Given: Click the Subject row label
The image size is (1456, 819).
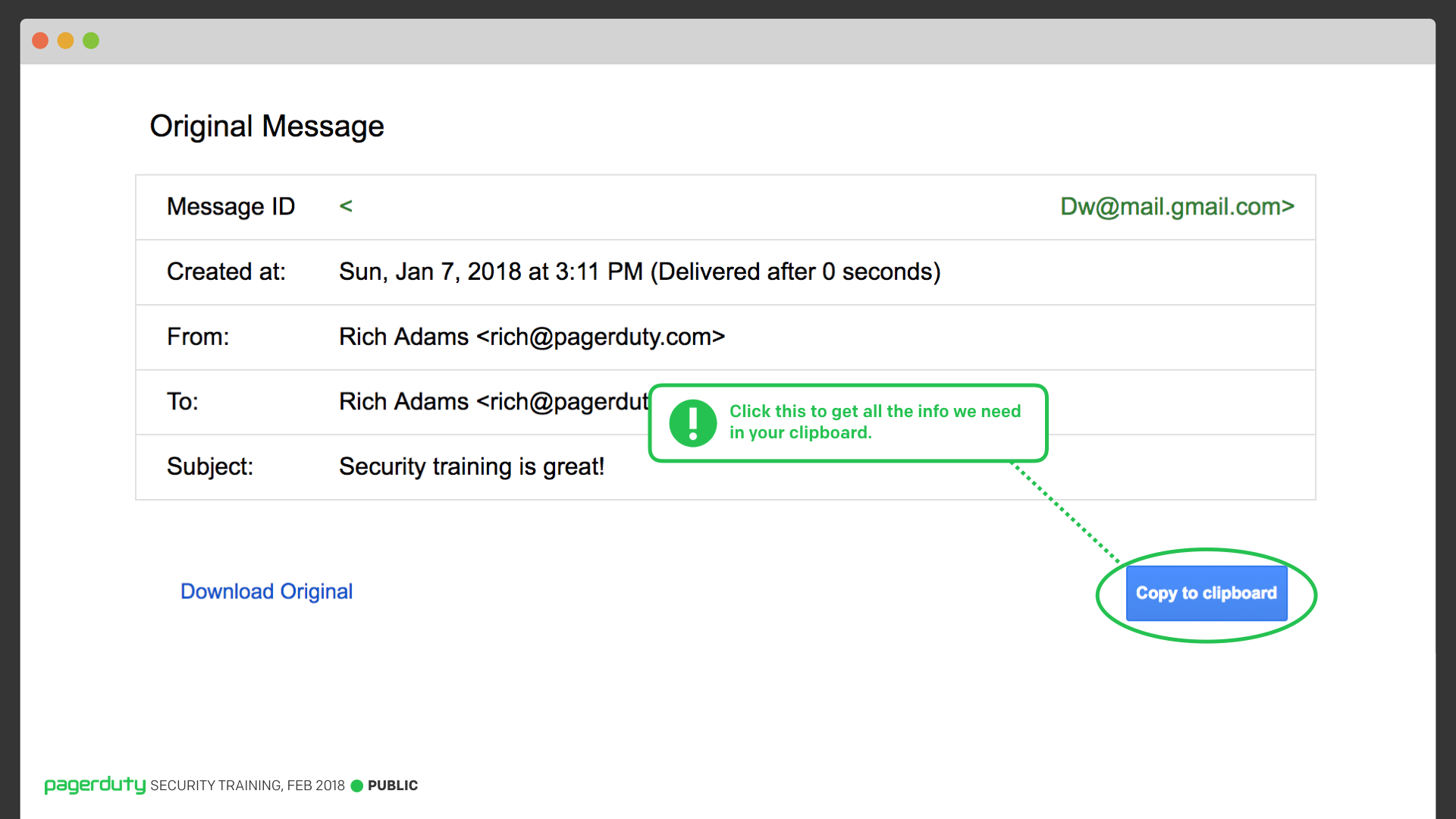Looking at the screenshot, I should pos(210,466).
